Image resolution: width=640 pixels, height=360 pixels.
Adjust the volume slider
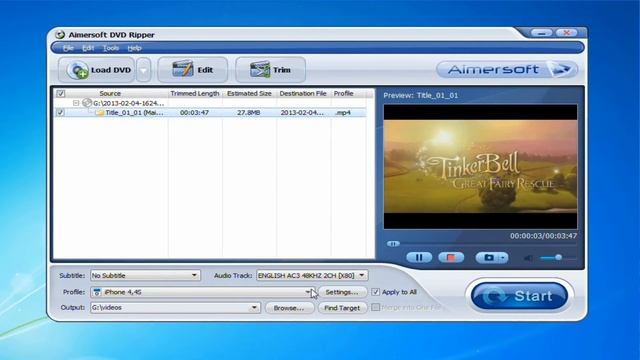558,258
